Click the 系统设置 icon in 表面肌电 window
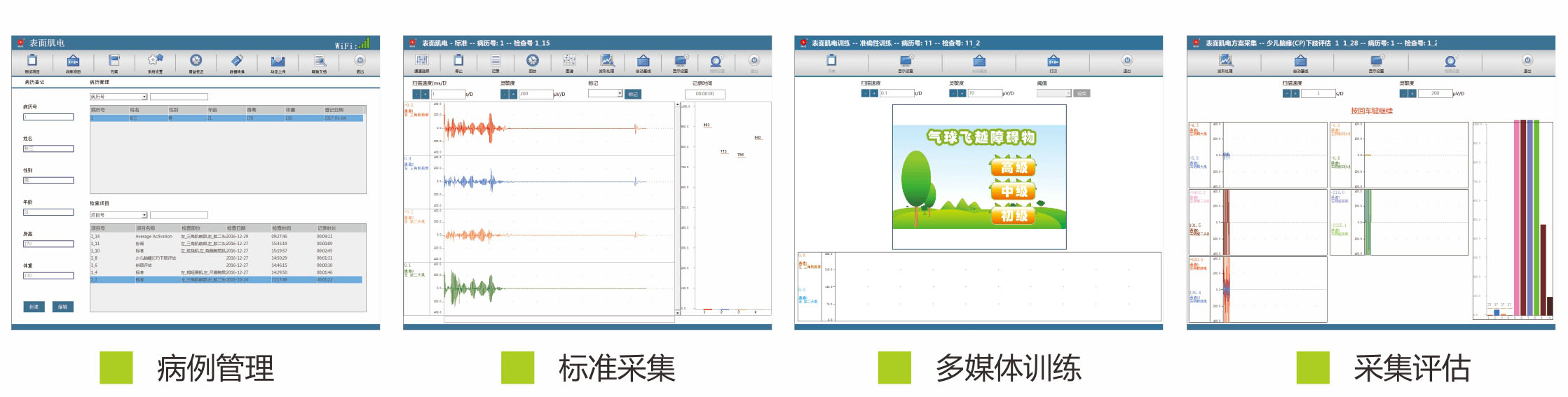The width and height of the screenshot is (1568, 397). [155, 62]
